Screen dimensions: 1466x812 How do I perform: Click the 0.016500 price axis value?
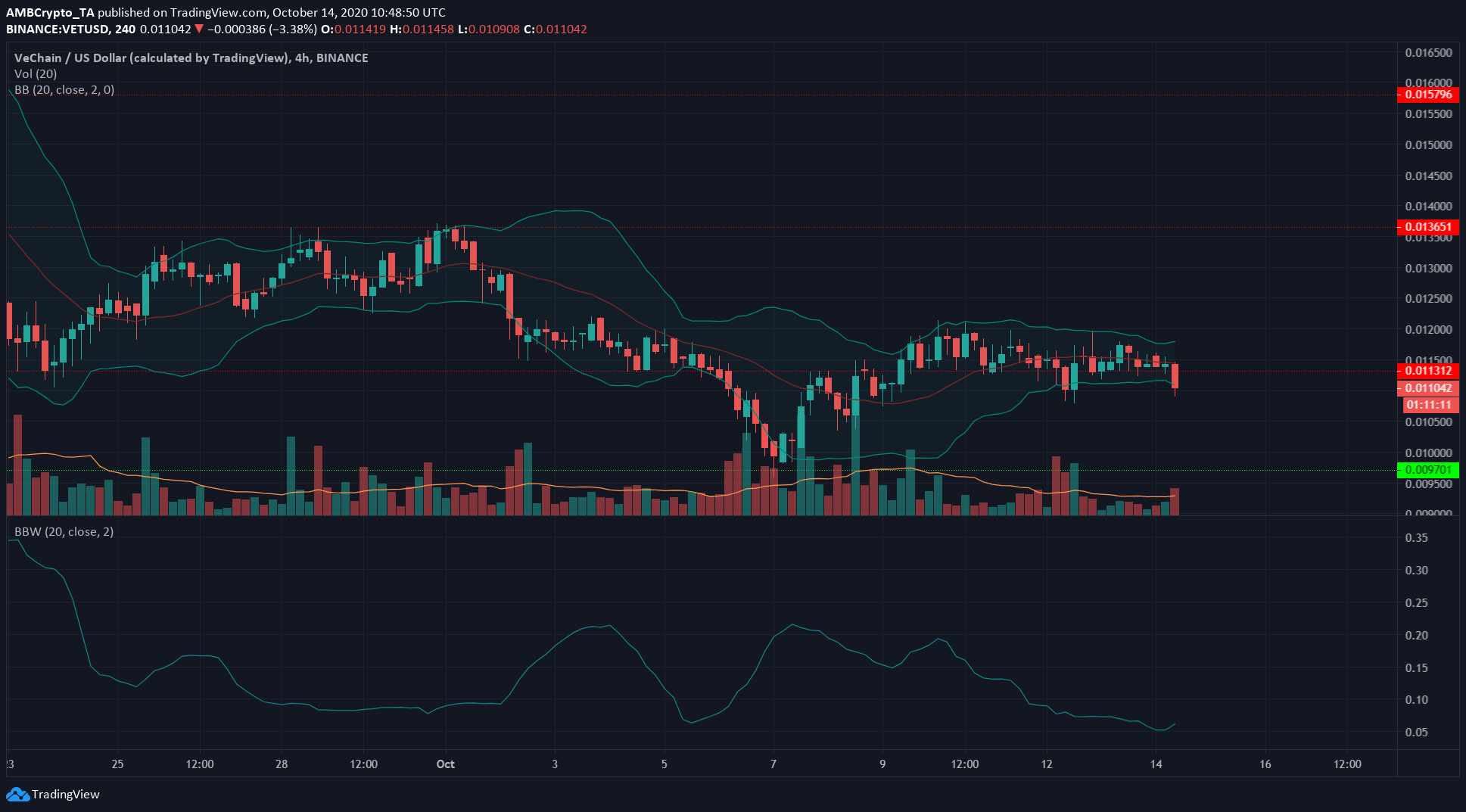(x=1429, y=52)
